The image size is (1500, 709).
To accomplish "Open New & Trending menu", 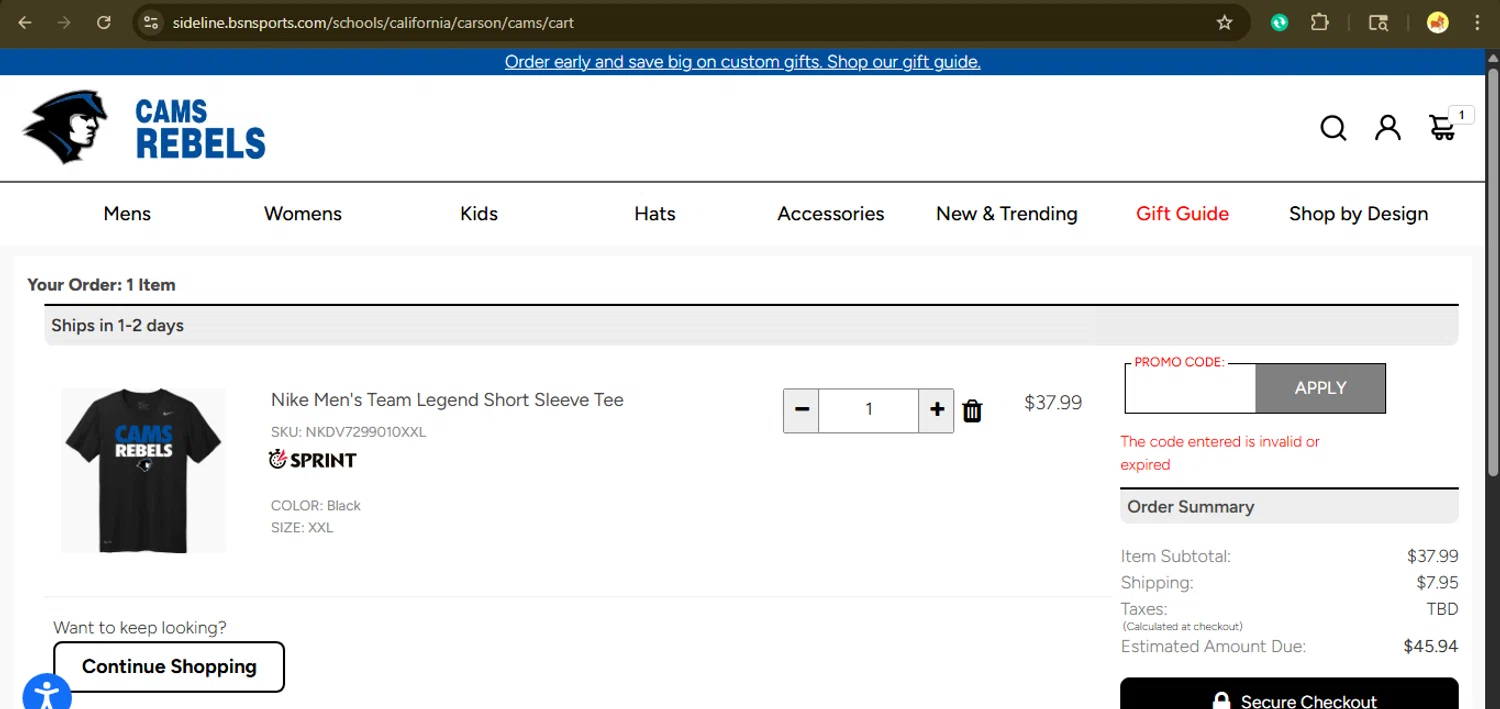I will [1007, 213].
